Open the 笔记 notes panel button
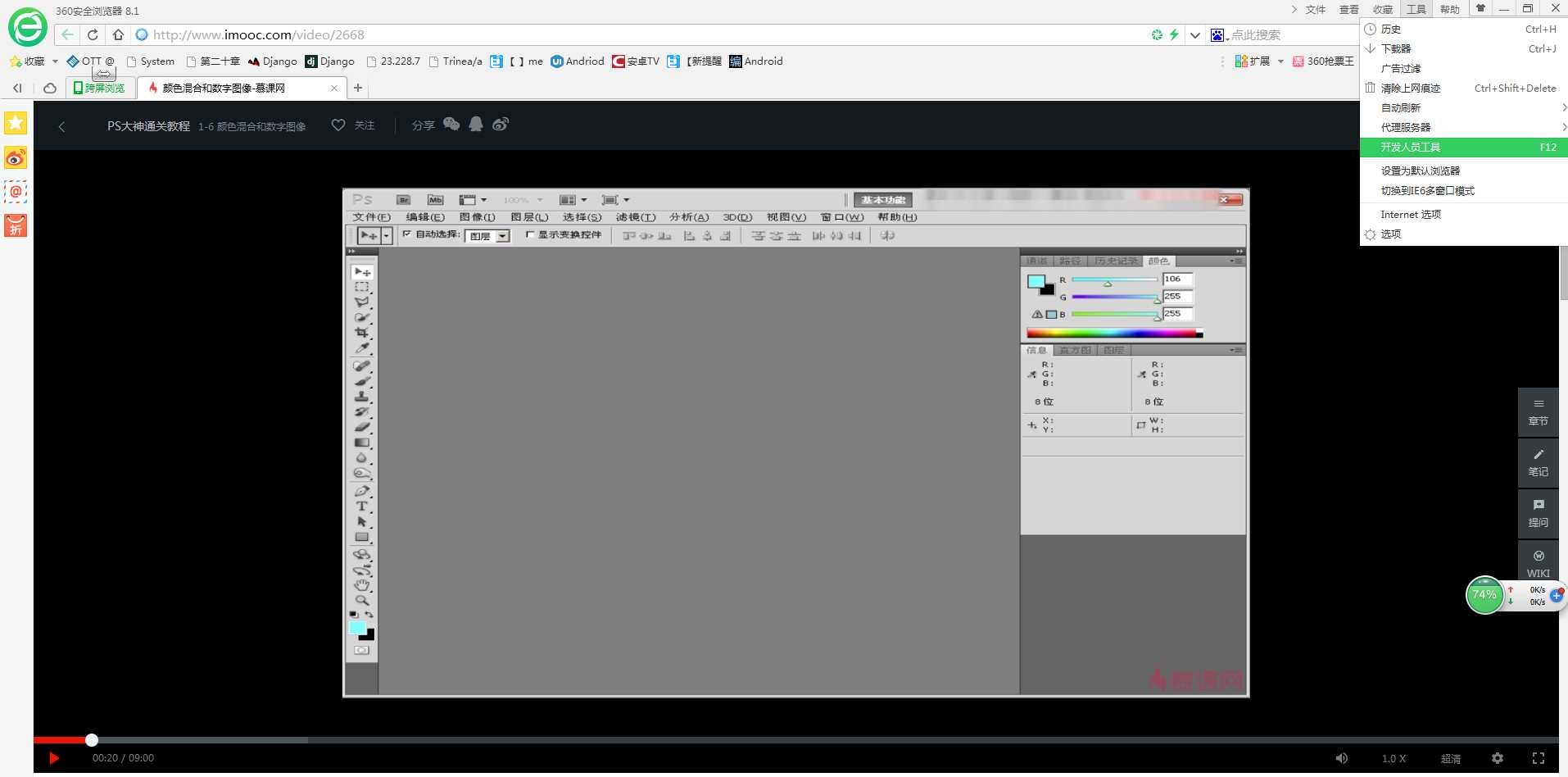This screenshot has height=777, width=1568. click(x=1539, y=463)
